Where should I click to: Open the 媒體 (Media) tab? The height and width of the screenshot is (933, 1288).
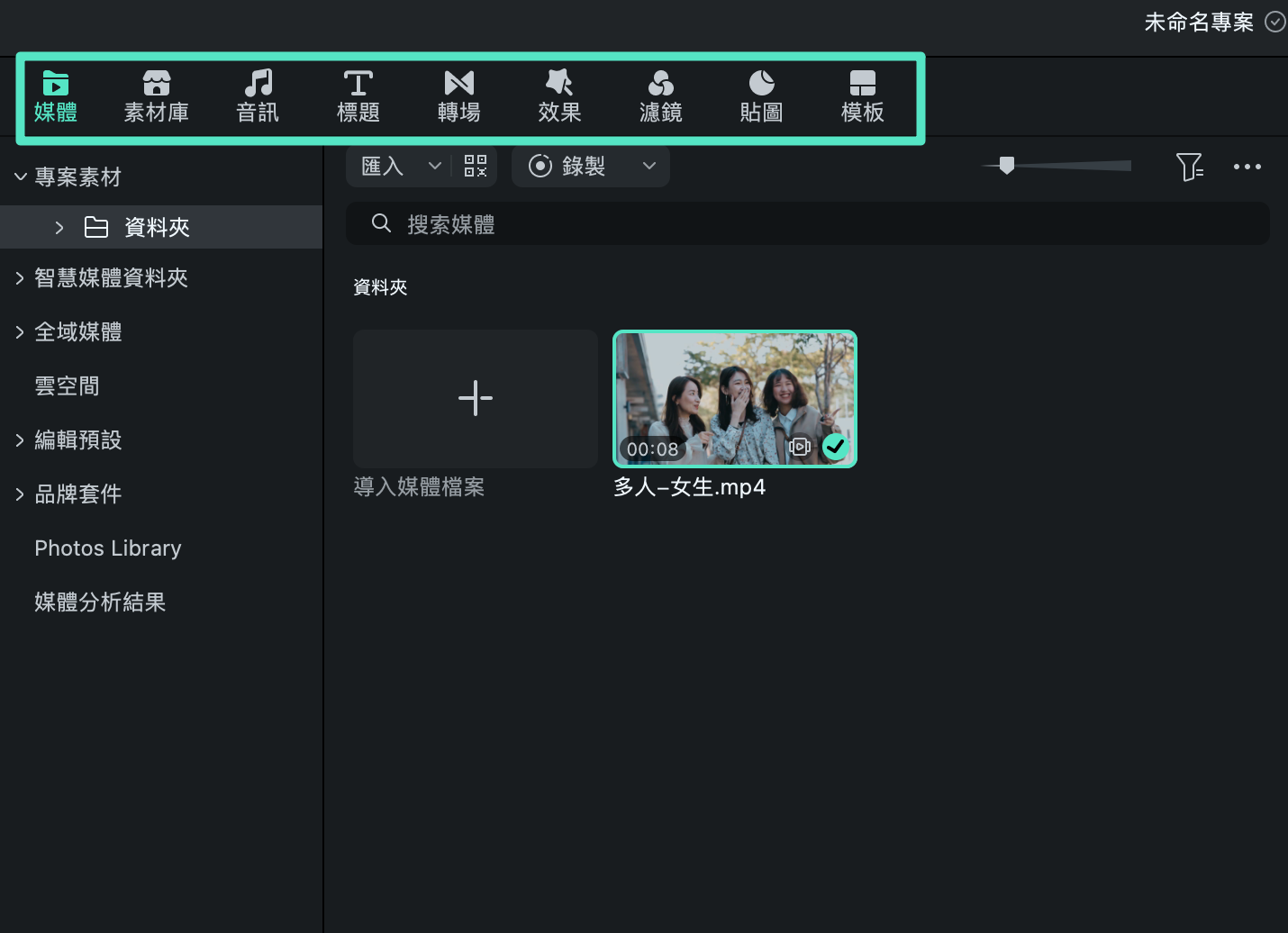click(x=56, y=97)
